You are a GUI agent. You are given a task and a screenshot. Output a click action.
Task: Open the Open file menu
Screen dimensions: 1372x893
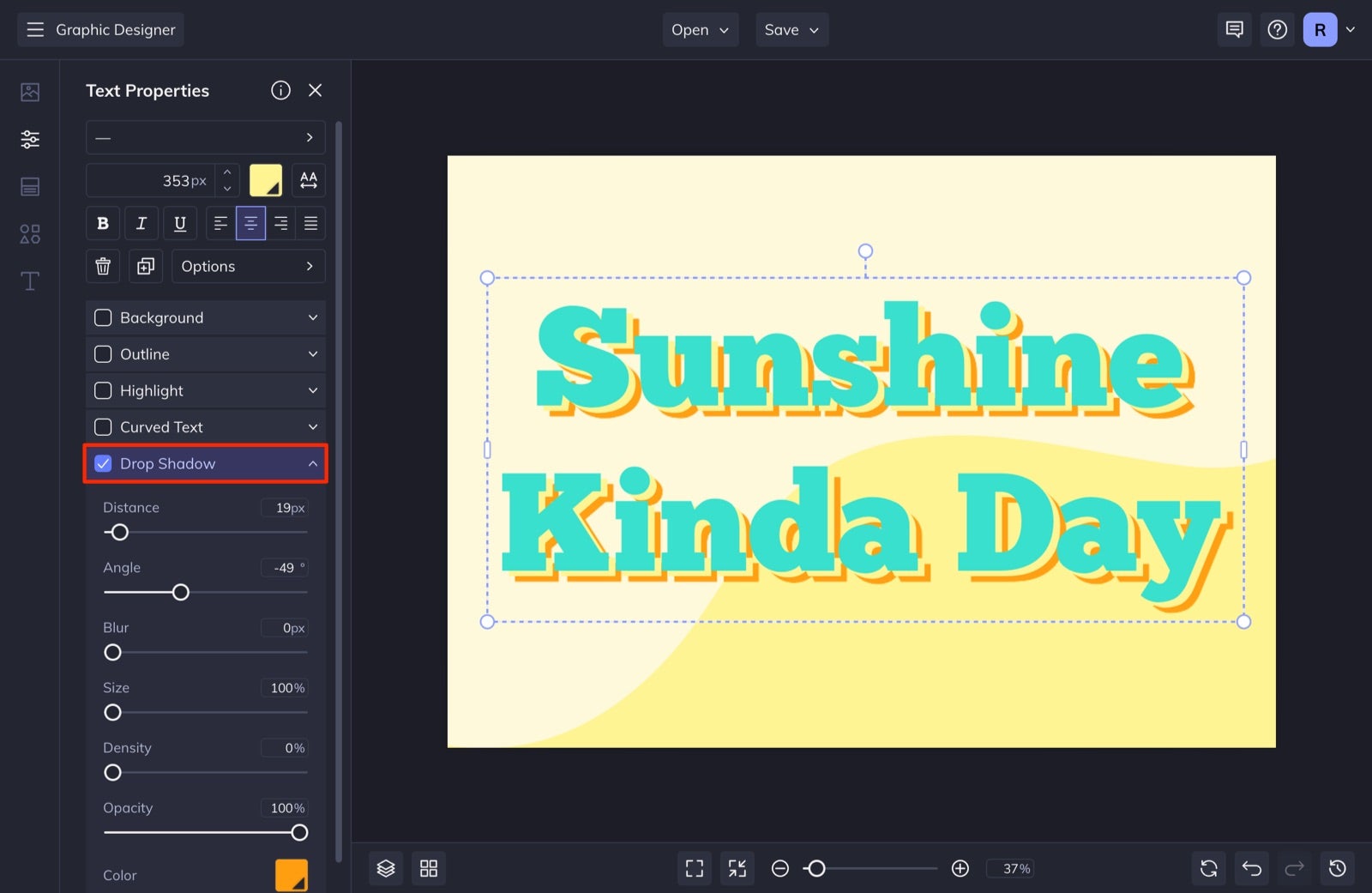tap(700, 29)
